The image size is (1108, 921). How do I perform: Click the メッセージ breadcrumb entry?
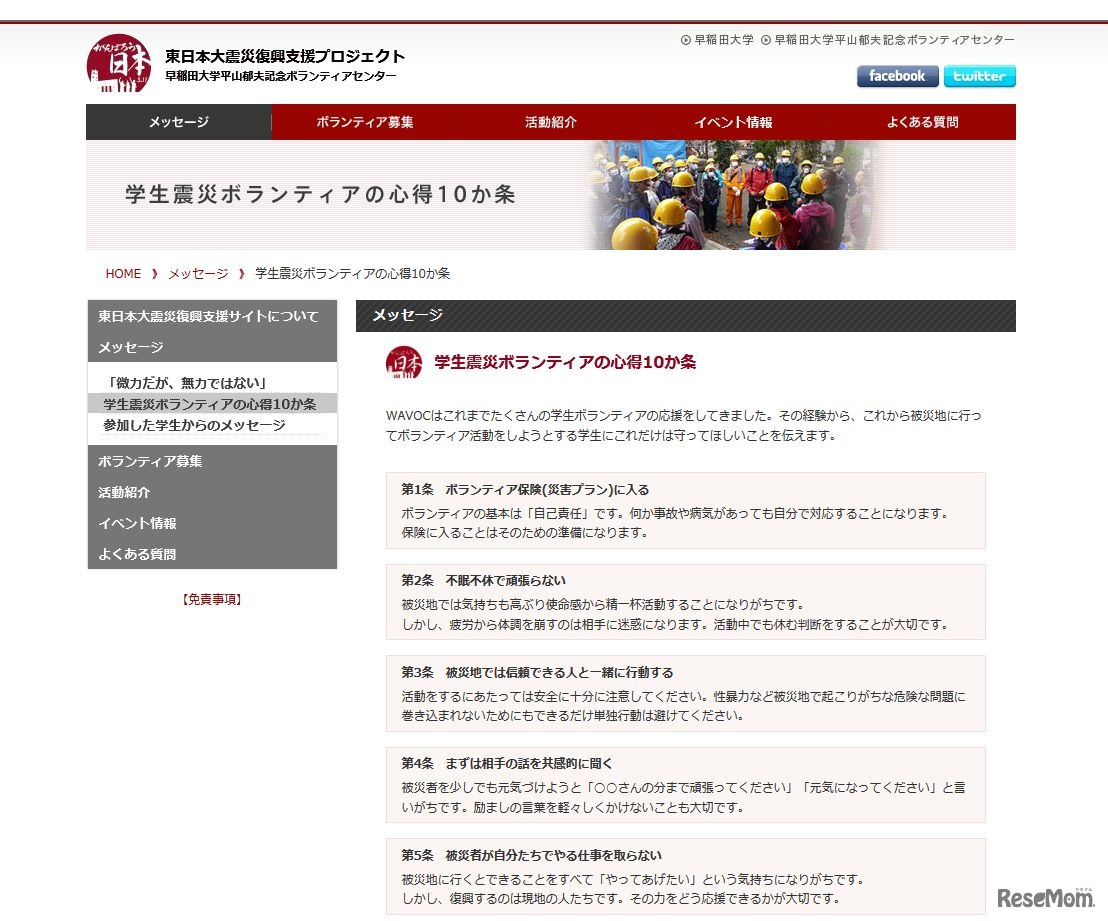click(198, 273)
